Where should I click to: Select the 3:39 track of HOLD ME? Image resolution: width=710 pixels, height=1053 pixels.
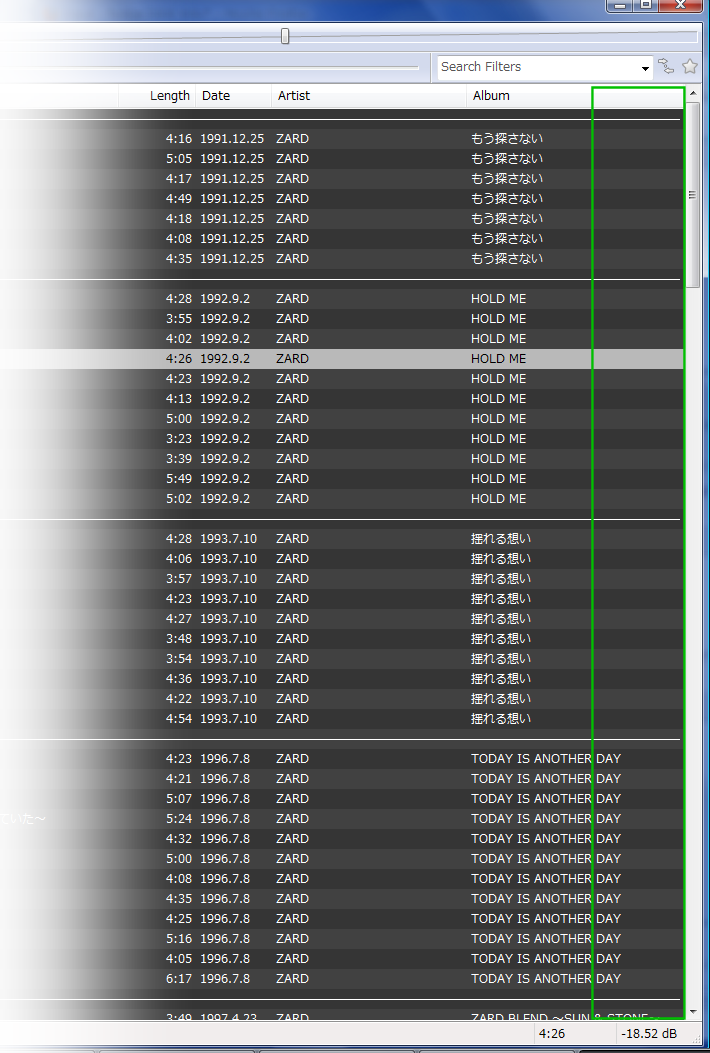point(341,459)
